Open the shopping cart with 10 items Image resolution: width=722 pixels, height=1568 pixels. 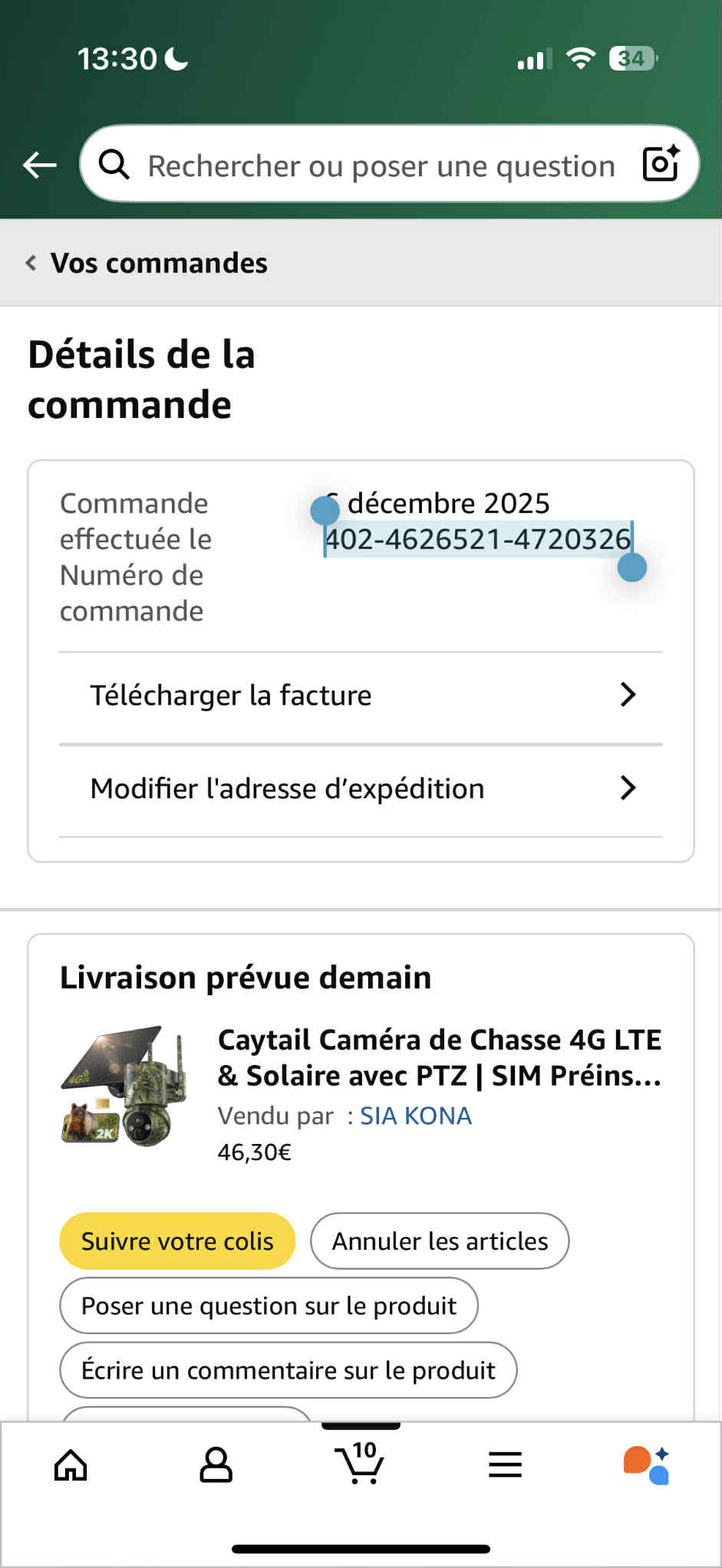pos(360,1464)
